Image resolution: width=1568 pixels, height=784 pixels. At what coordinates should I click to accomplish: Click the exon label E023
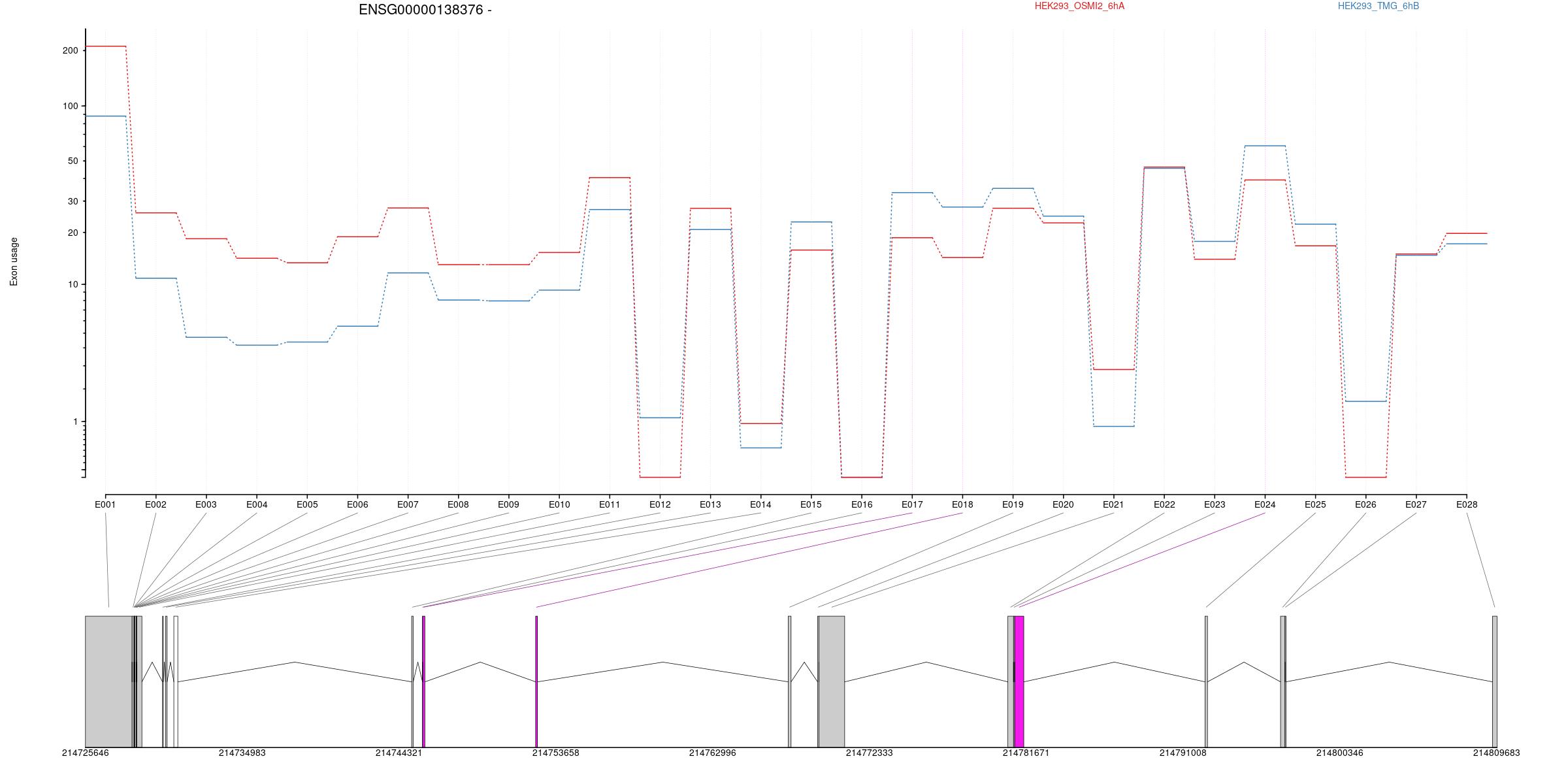[x=1215, y=504]
